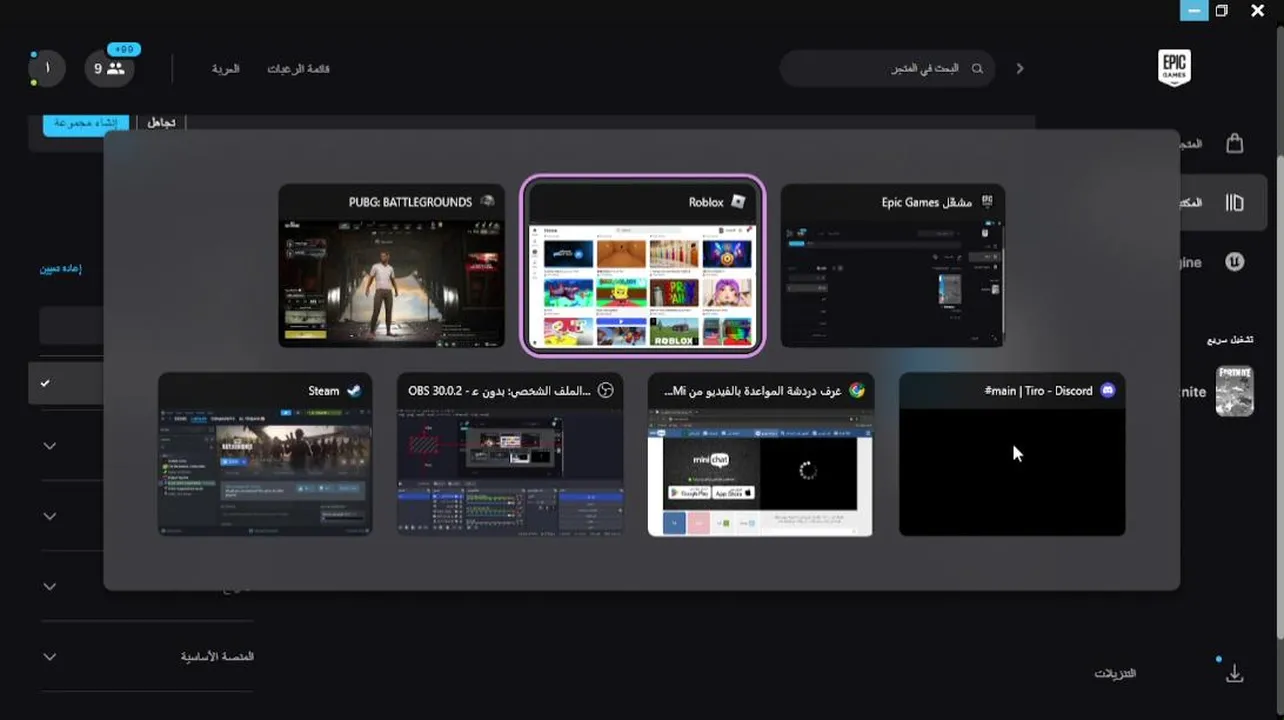Open the العربة cart menu
This screenshot has height=720, width=1284.
[225, 69]
